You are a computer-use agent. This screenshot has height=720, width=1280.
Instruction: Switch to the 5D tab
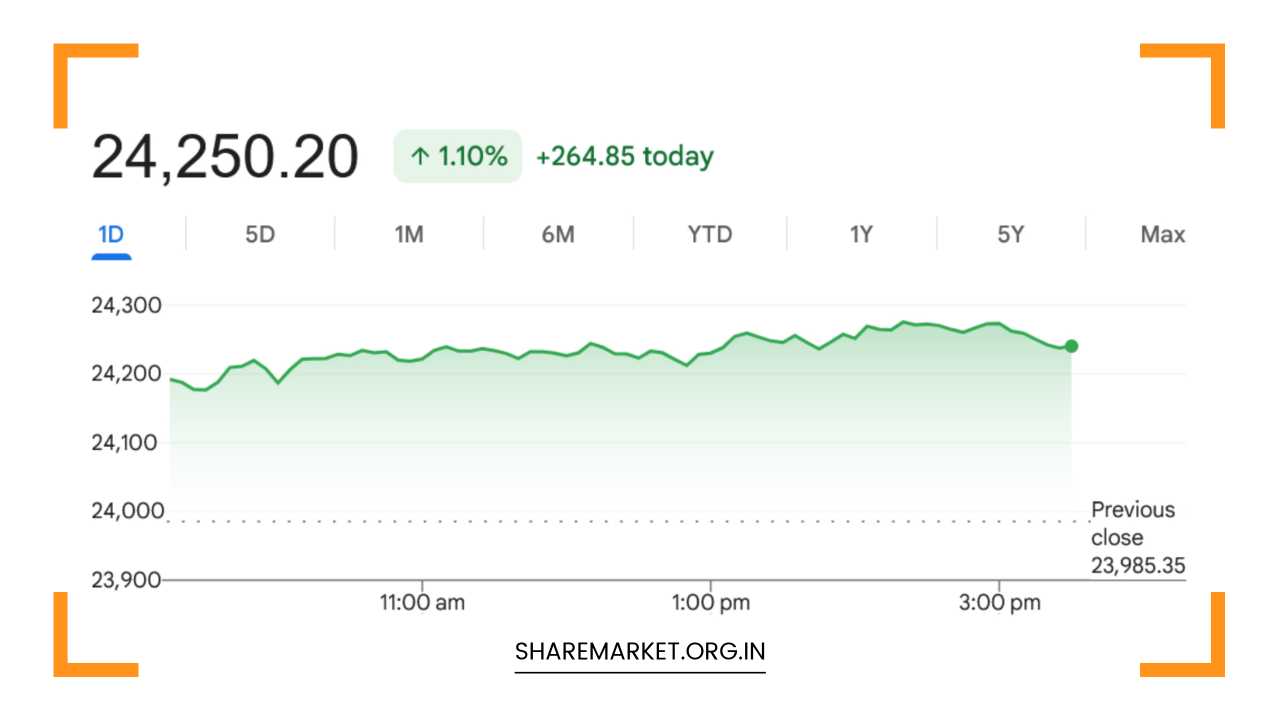[x=260, y=235]
